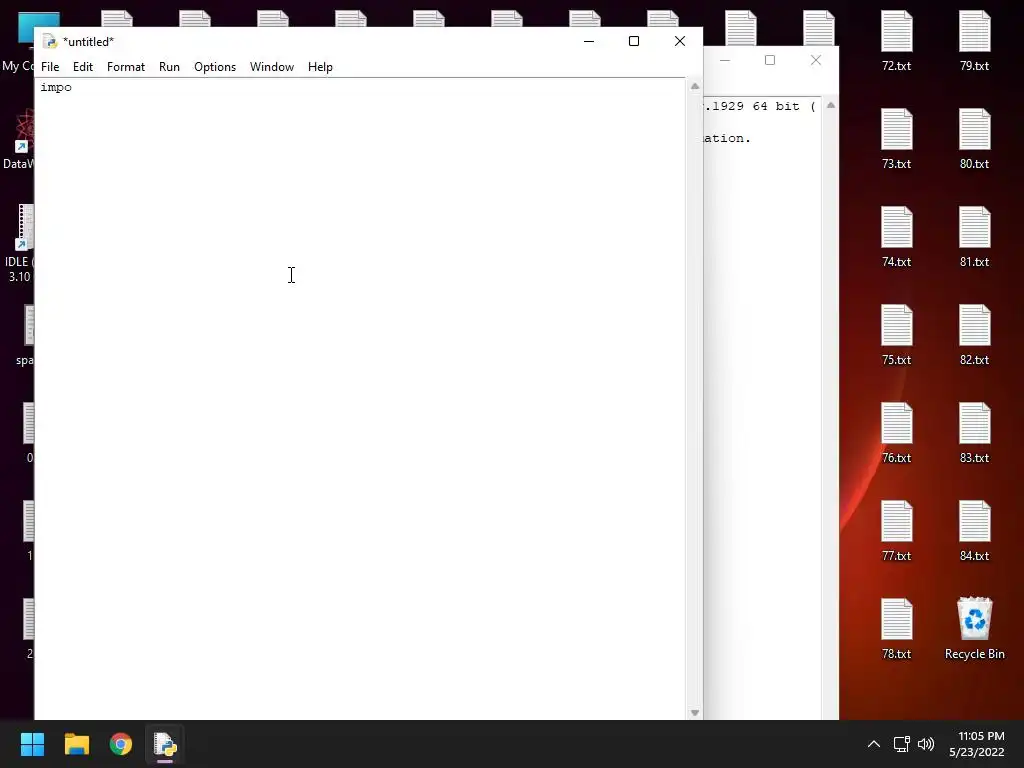Click the editor scrollbar up arrow
Viewport: 1024px width, 768px height.
point(695,86)
